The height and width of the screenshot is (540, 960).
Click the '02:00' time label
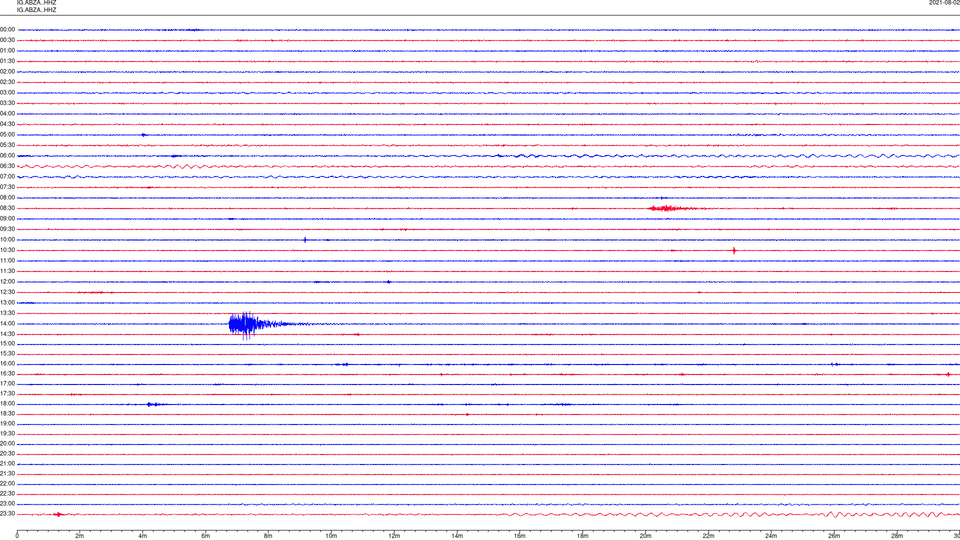click(x=7, y=72)
